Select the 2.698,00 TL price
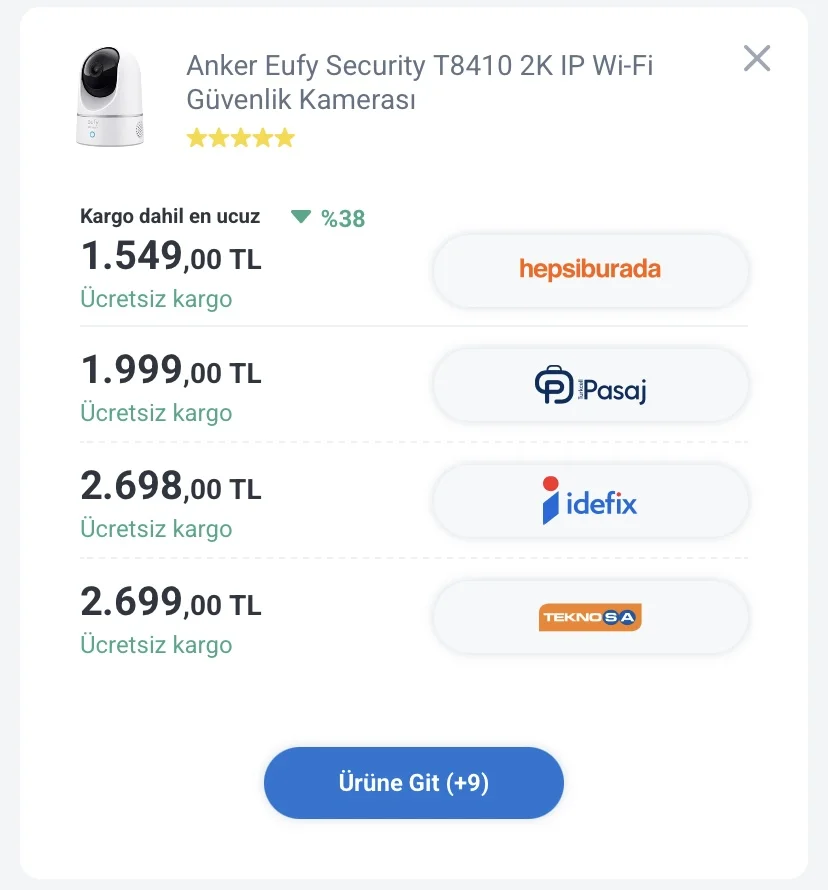 click(170, 488)
